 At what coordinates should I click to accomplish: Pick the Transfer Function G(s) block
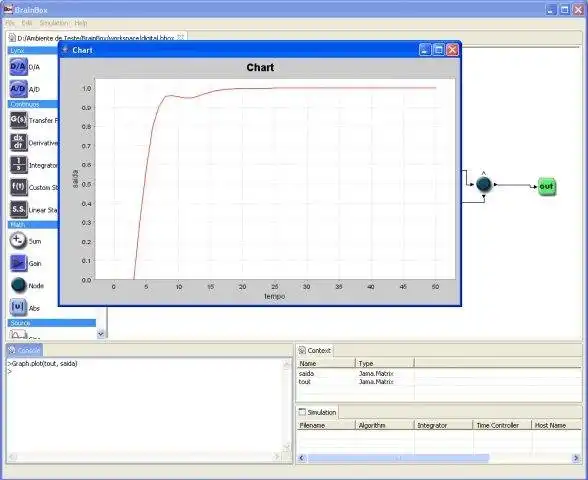pyautogui.click(x=18, y=120)
